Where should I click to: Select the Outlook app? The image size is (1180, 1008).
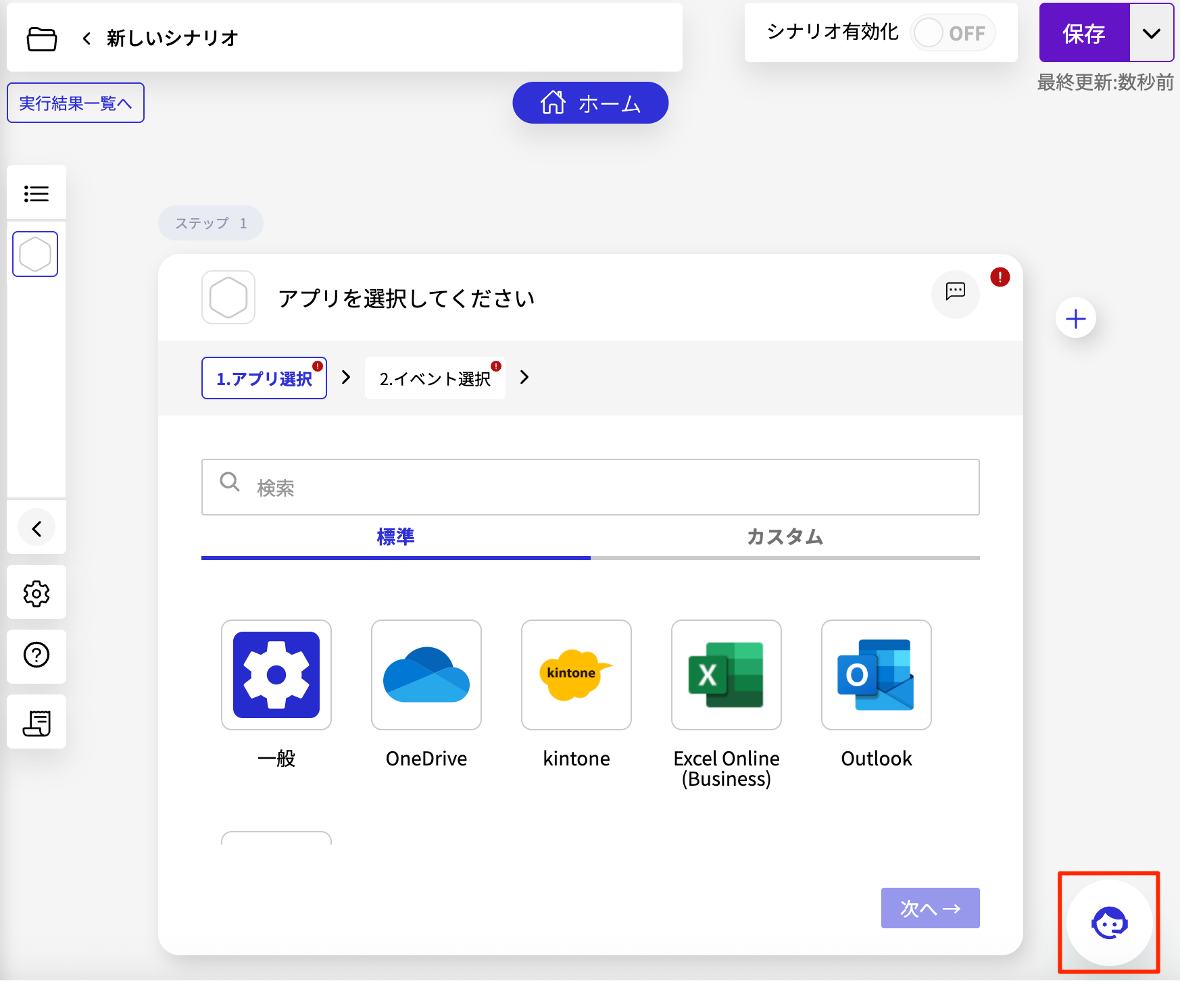pyautogui.click(x=876, y=675)
